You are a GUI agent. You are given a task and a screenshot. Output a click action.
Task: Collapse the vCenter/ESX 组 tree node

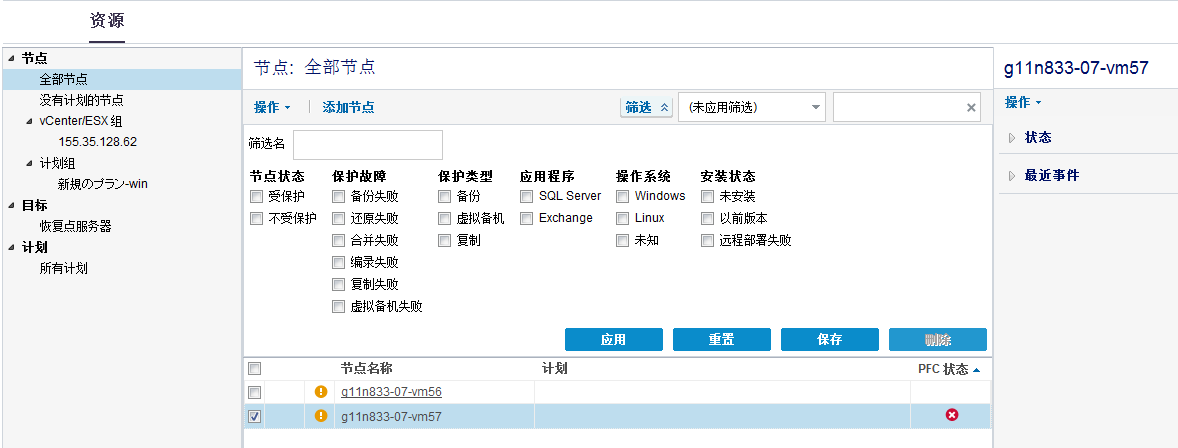tap(29, 121)
